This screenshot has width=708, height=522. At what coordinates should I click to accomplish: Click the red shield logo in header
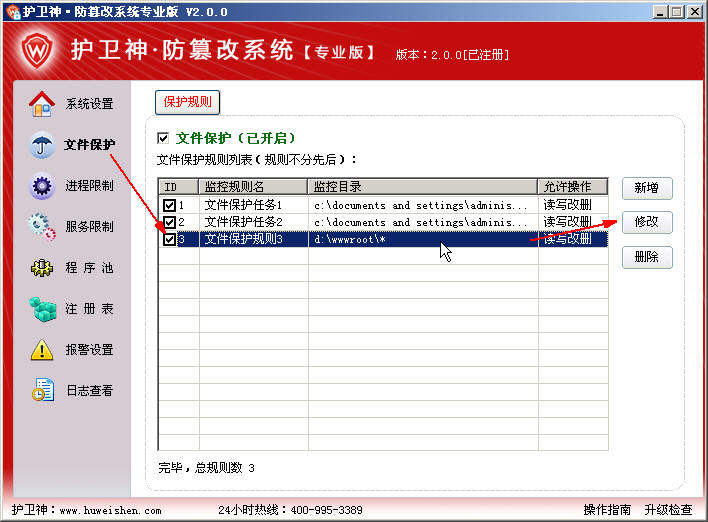pos(37,50)
